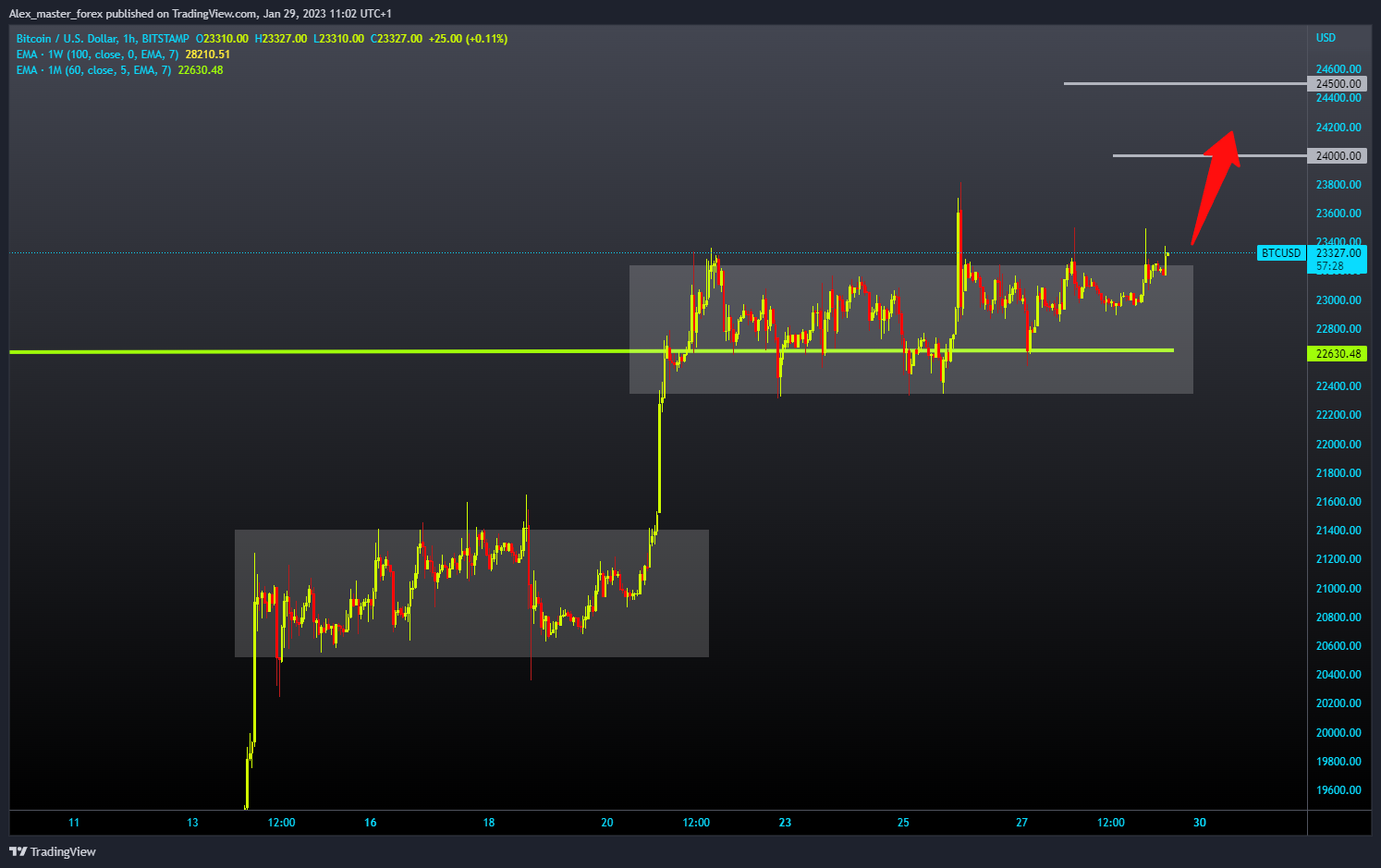This screenshot has width=1381, height=868.
Task: Click the TradingView logo at the chart bottom
Action: 53,851
